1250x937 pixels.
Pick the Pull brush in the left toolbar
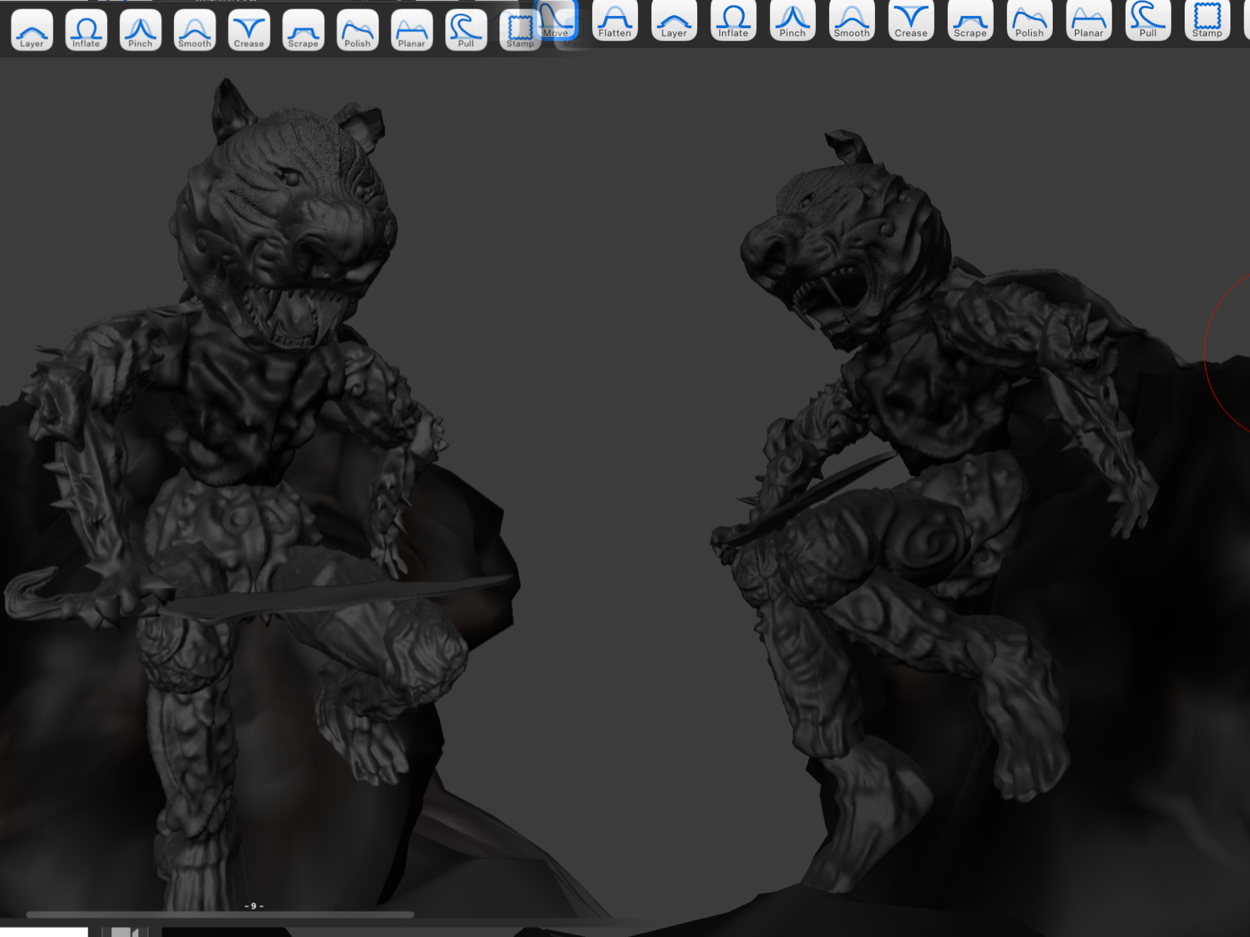(465, 30)
